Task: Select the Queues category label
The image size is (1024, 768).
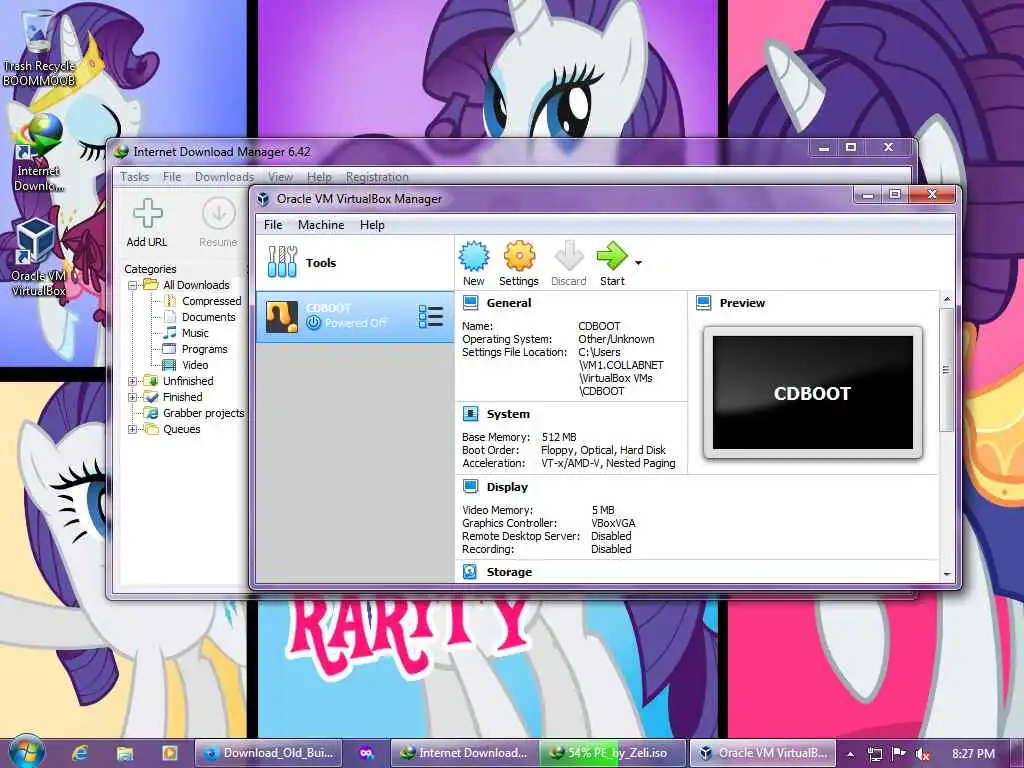Action: point(182,429)
